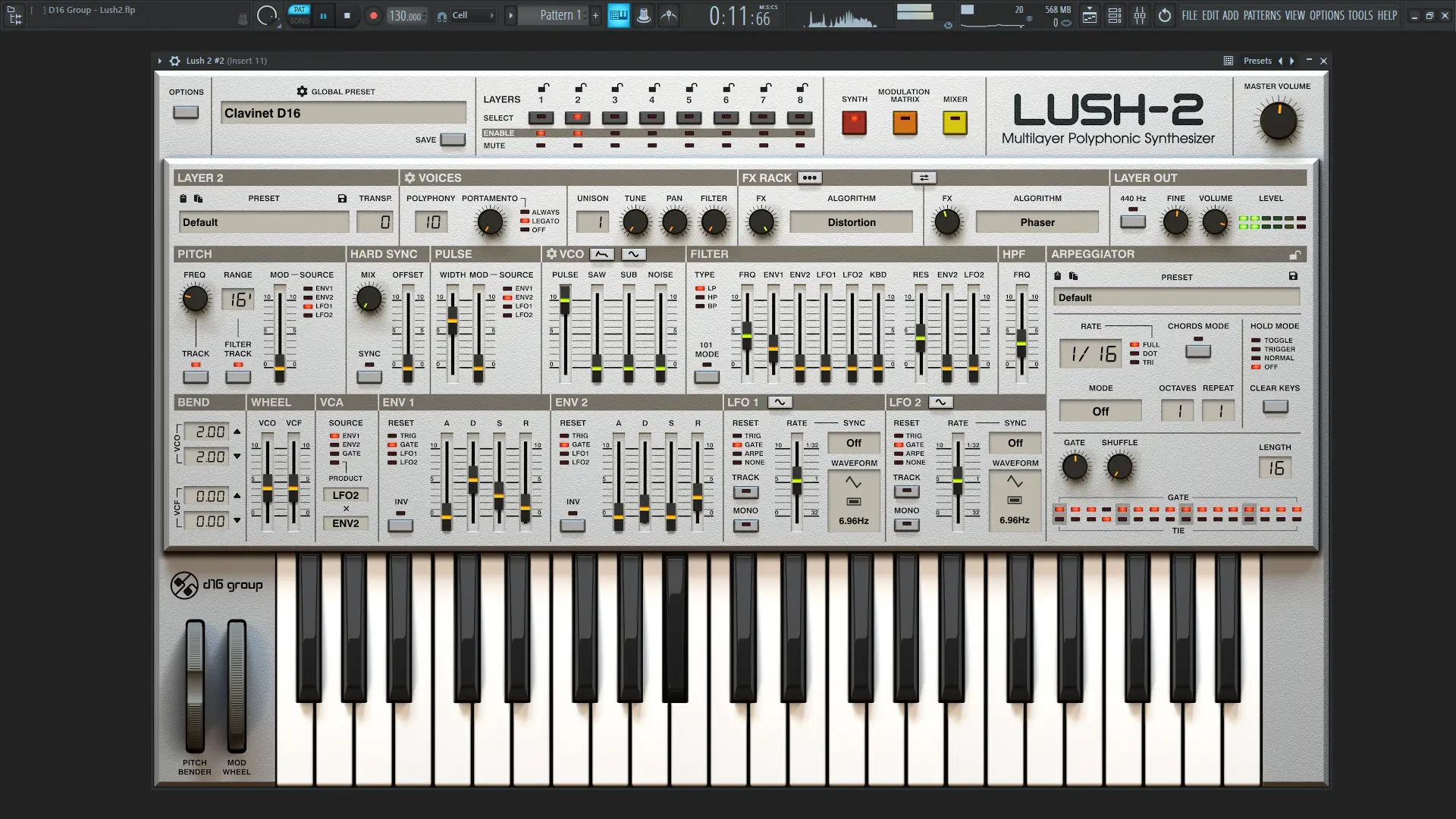1456x819 pixels.
Task: Open the FX Distortion algorithm selector
Action: (851, 222)
